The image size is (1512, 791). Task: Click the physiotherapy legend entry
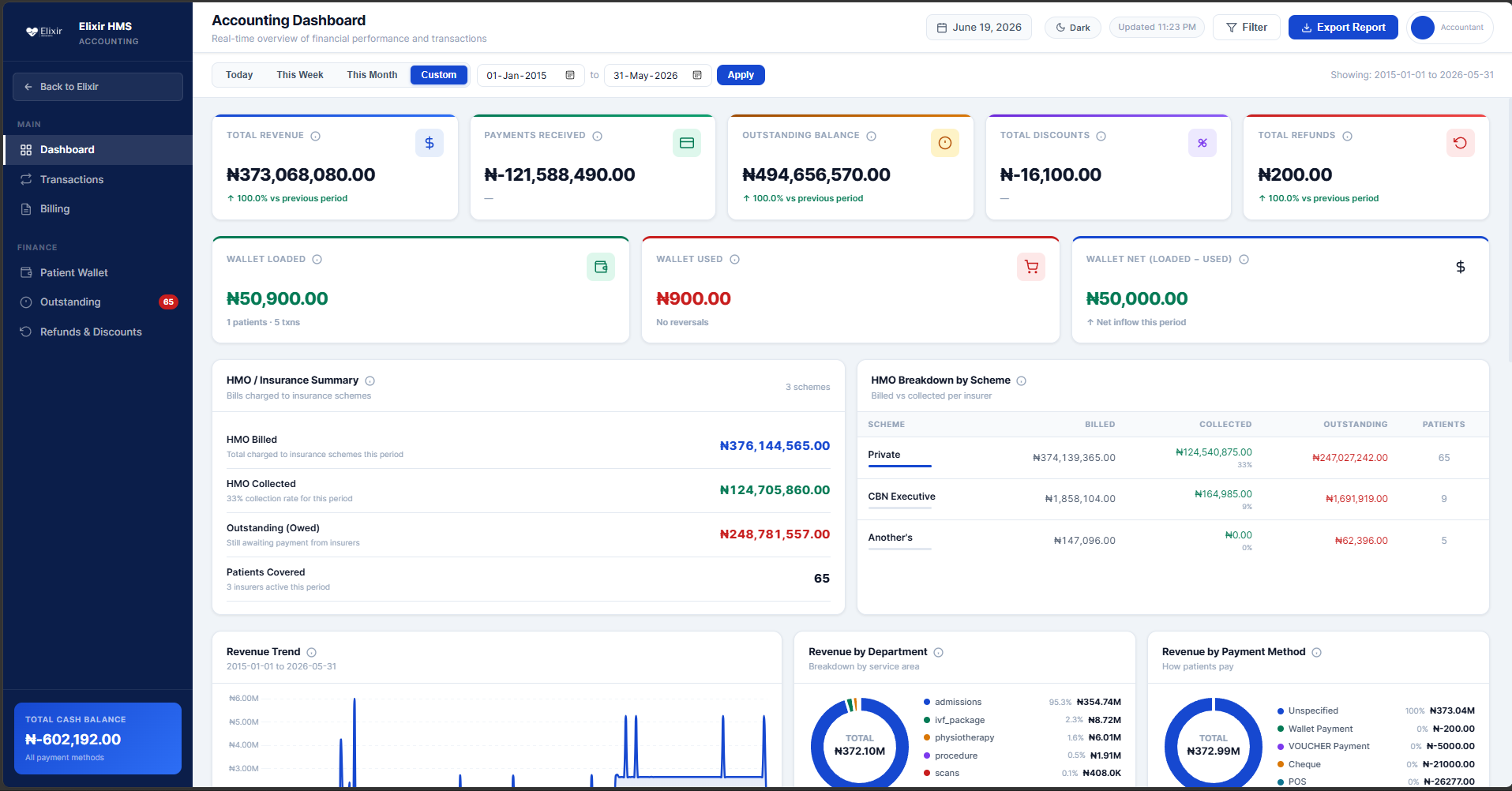[x=1022, y=737]
